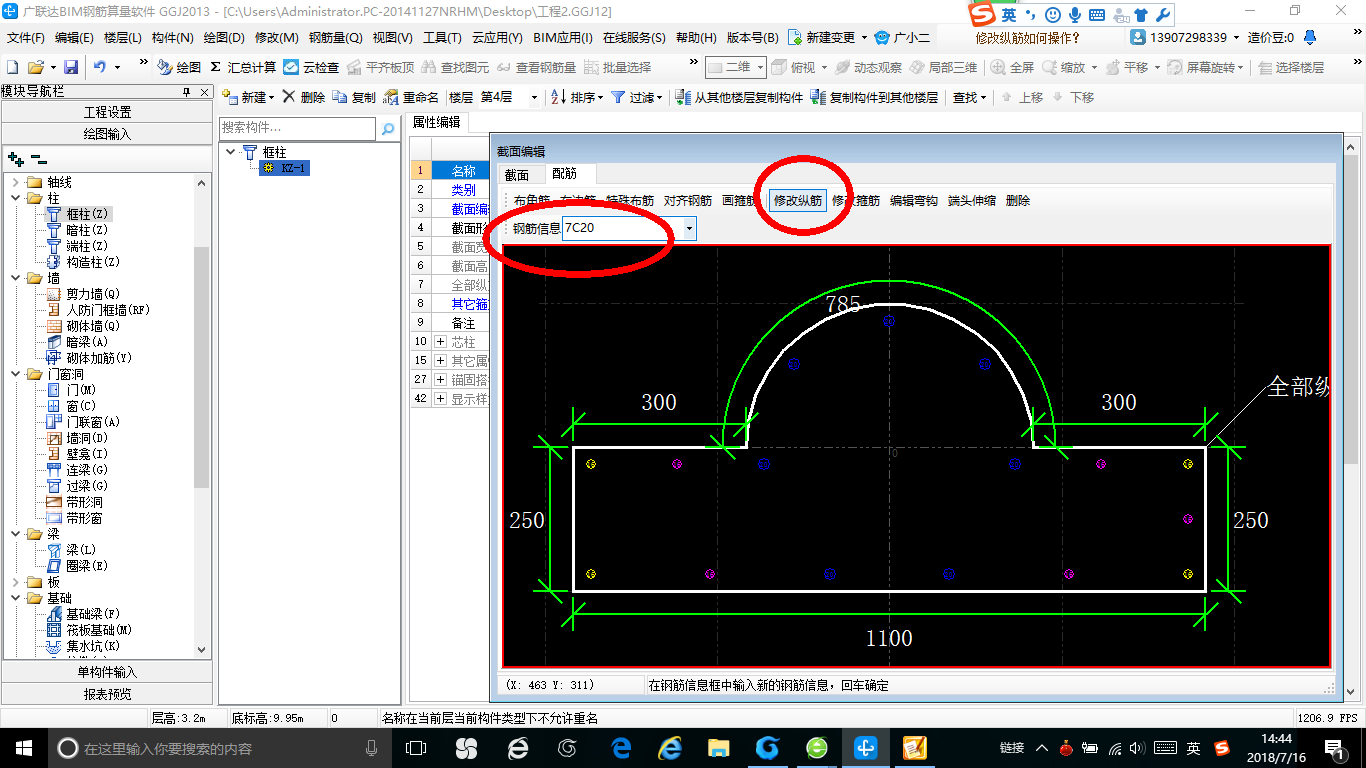Open Windows Task View on taskbar

point(415,747)
